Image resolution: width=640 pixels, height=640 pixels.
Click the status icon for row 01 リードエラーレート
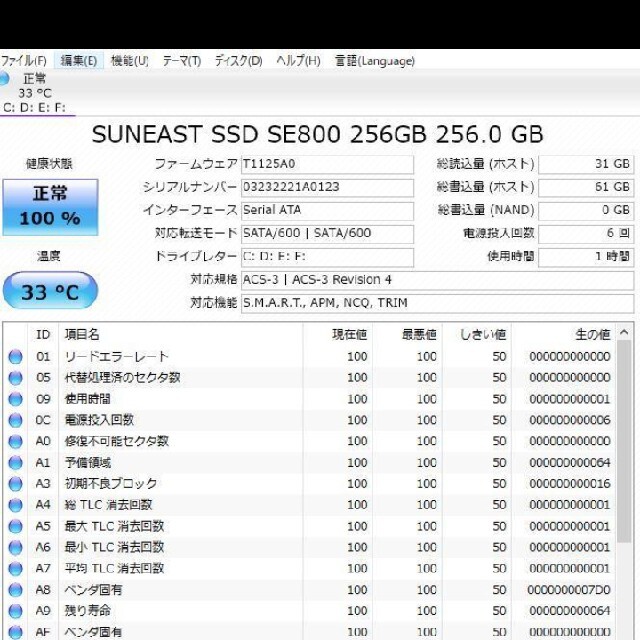point(16,357)
